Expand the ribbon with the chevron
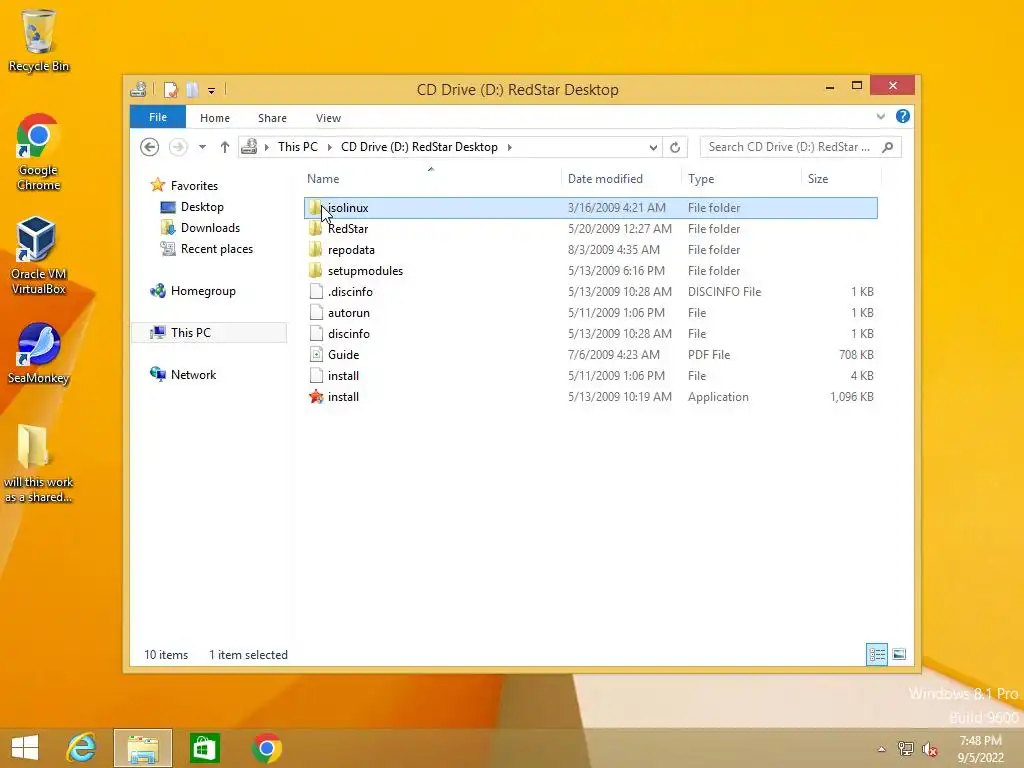This screenshot has width=1024, height=768. (x=881, y=117)
